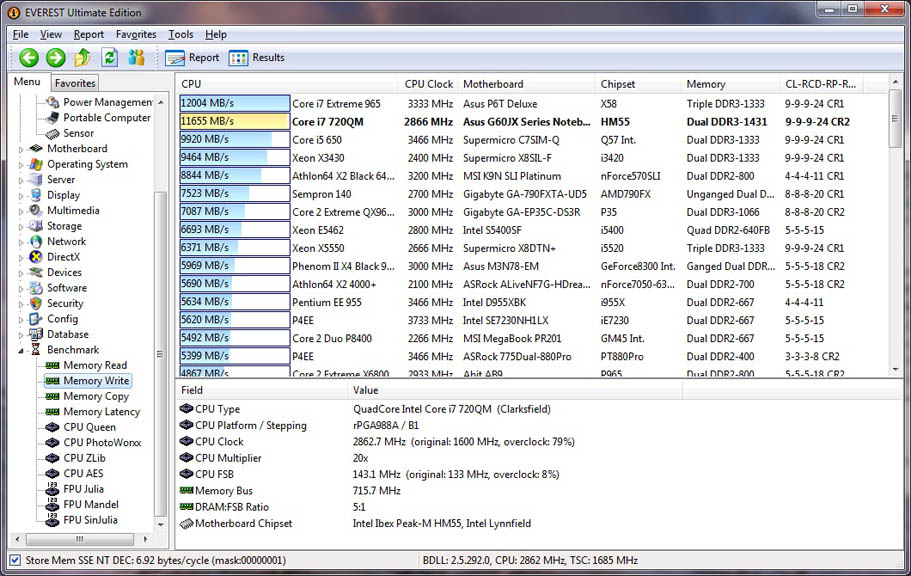Click the Field column header in details
Viewport: 911px width, 576px height.
pyautogui.click(x=261, y=390)
